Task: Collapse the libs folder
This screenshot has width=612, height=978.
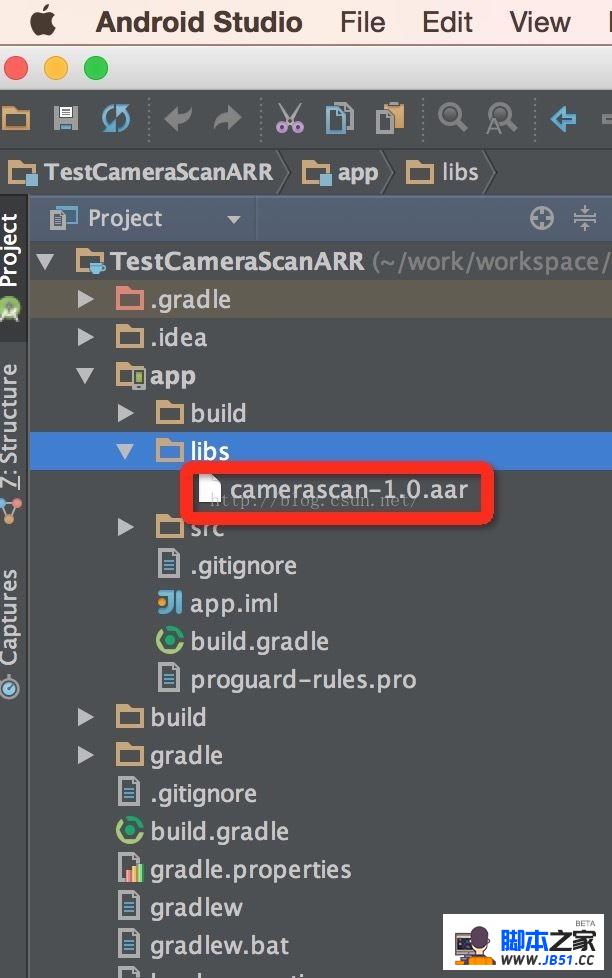Action: pyautogui.click(x=125, y=451)
